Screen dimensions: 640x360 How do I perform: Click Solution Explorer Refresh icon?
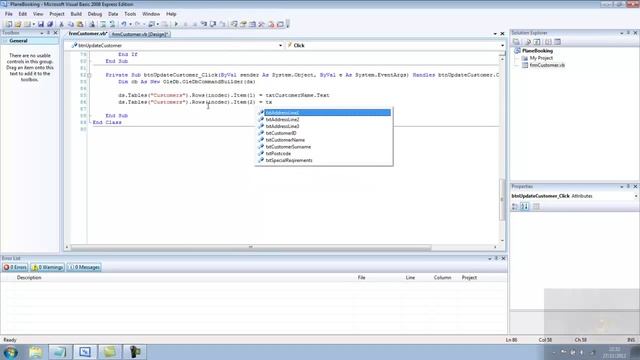(537, 42)
